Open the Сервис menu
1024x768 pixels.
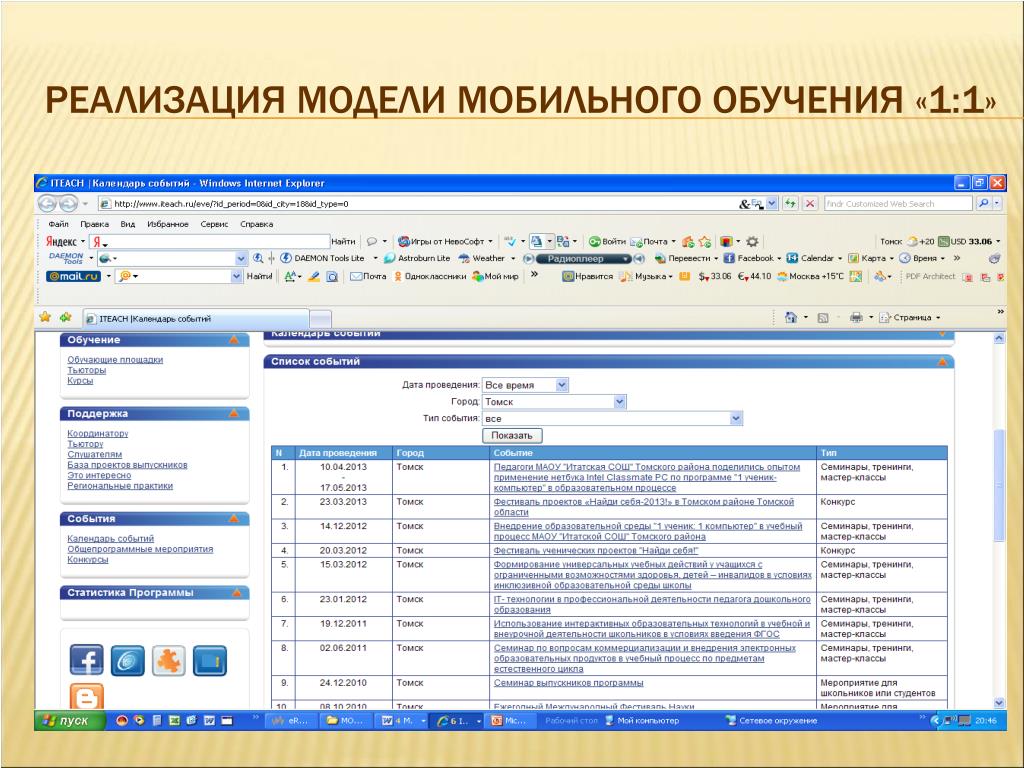214,224
